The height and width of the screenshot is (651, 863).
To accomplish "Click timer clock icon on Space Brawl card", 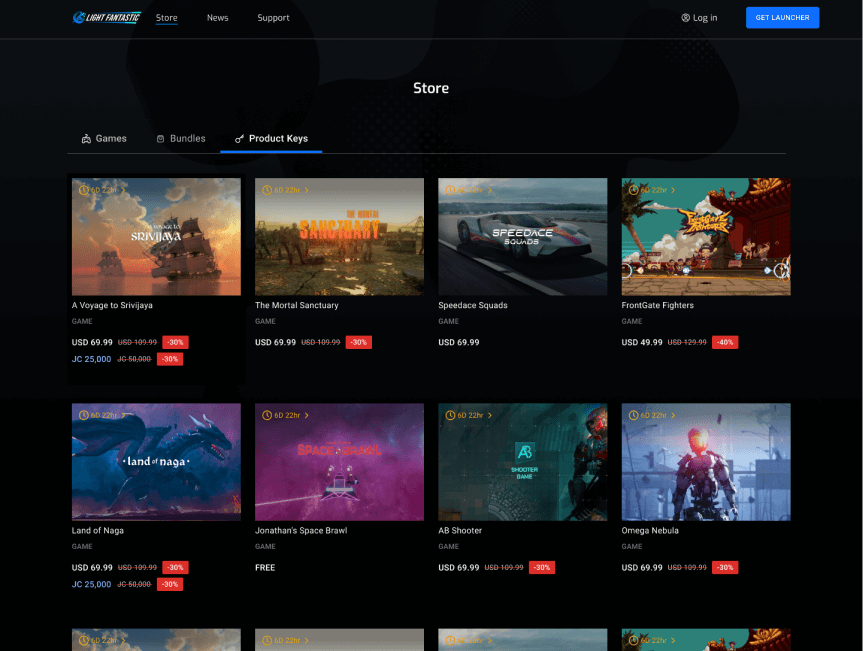I will [267, 415].
